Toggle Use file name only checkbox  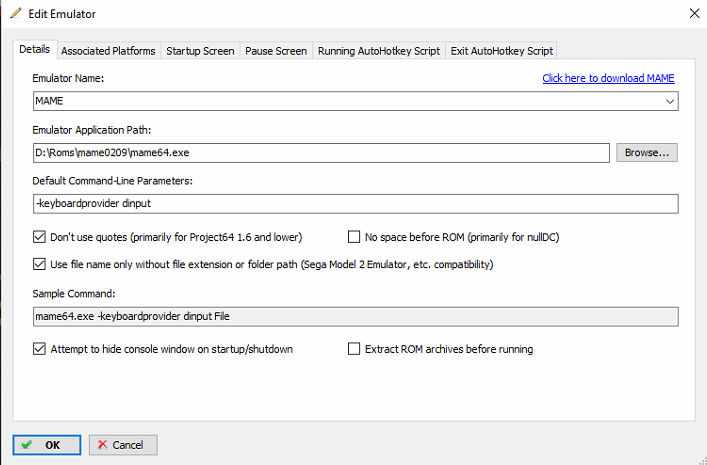click(x=39, y=264)
